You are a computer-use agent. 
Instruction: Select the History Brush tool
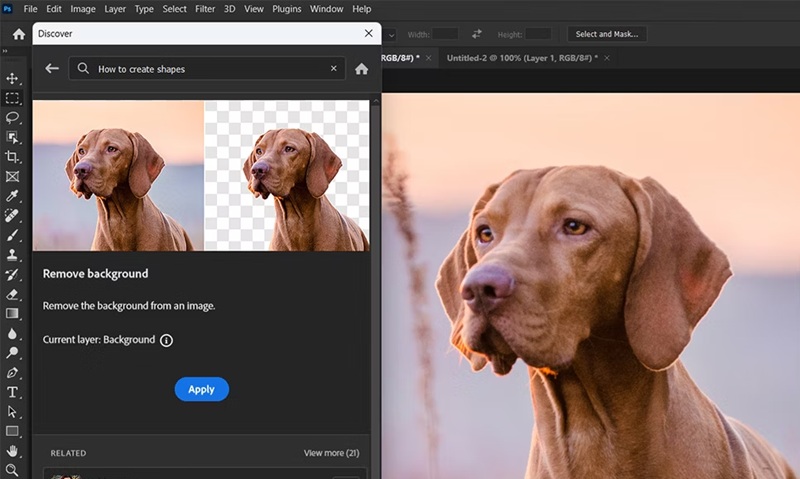point(12,274)
